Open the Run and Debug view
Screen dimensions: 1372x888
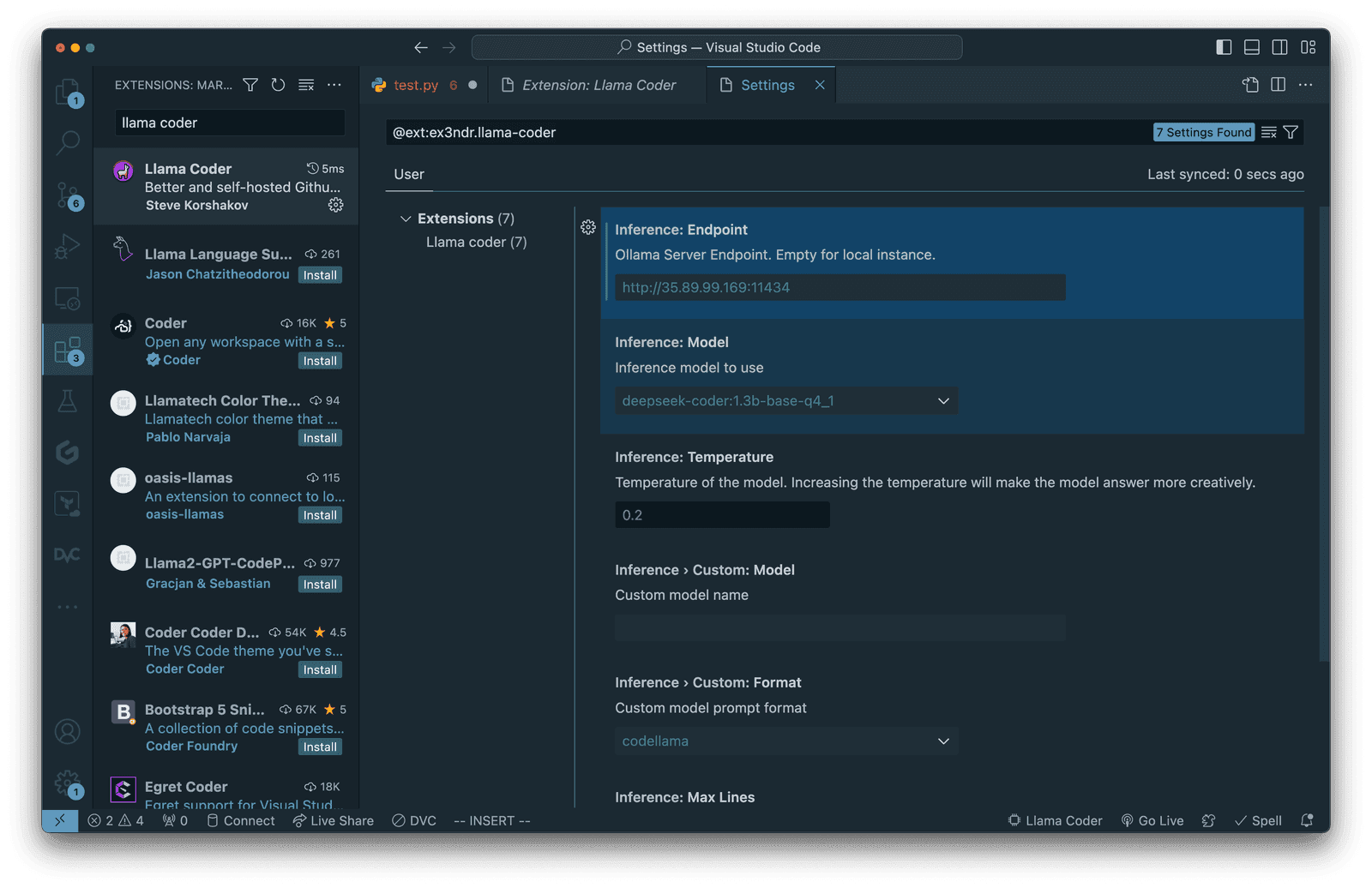coord(68,247)
